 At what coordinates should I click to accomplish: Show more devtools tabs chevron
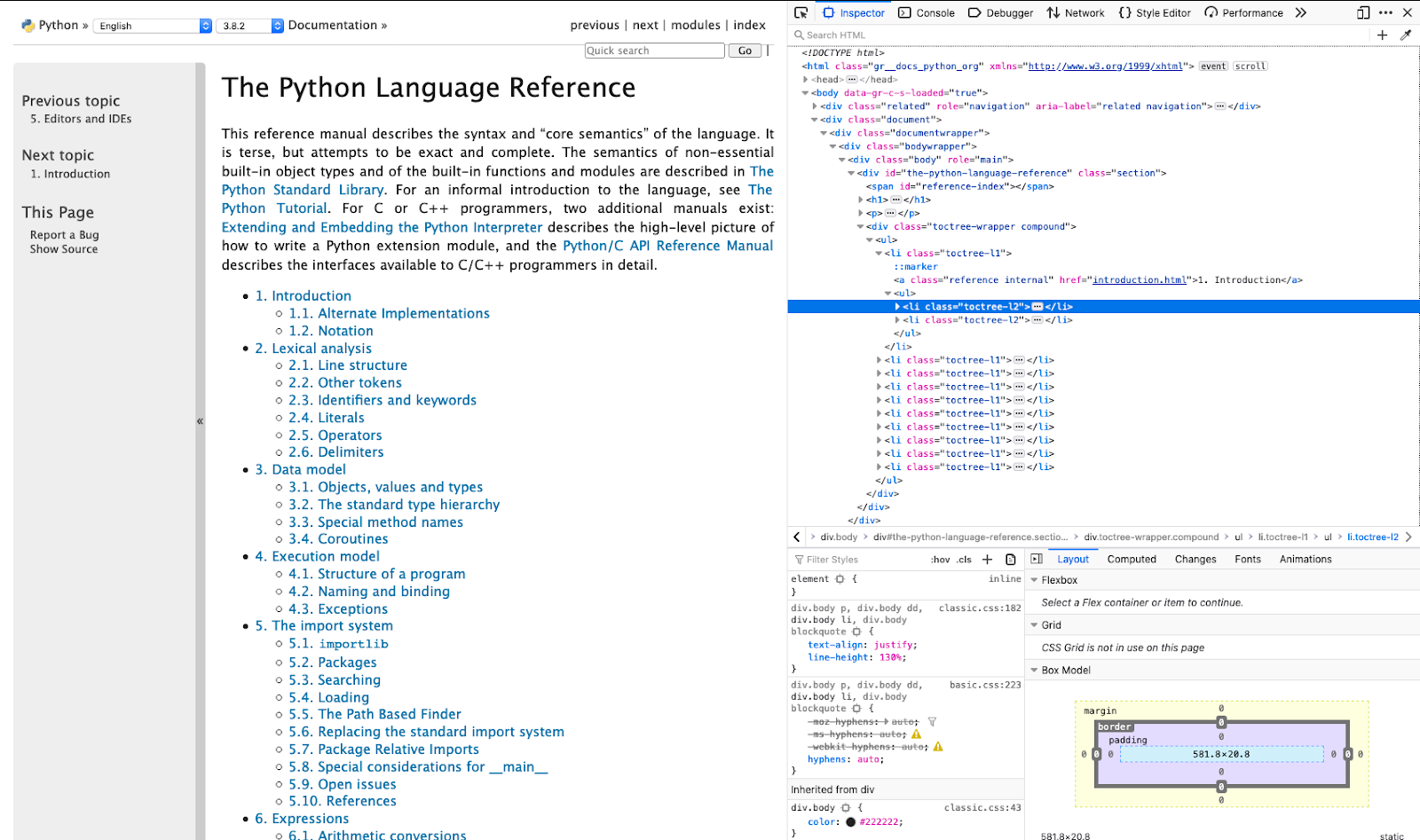[x=1301, y=12]
